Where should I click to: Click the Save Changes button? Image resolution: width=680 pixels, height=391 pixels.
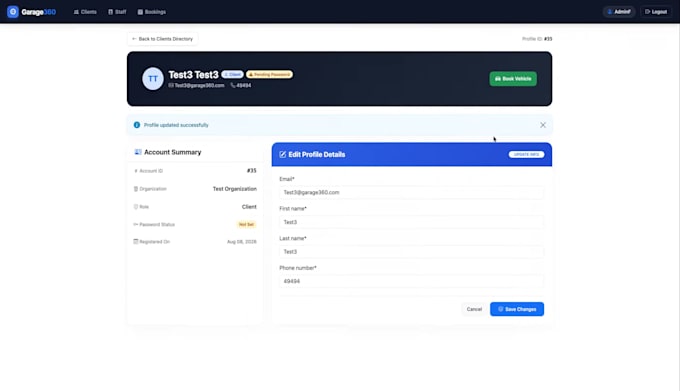point(517,309)
